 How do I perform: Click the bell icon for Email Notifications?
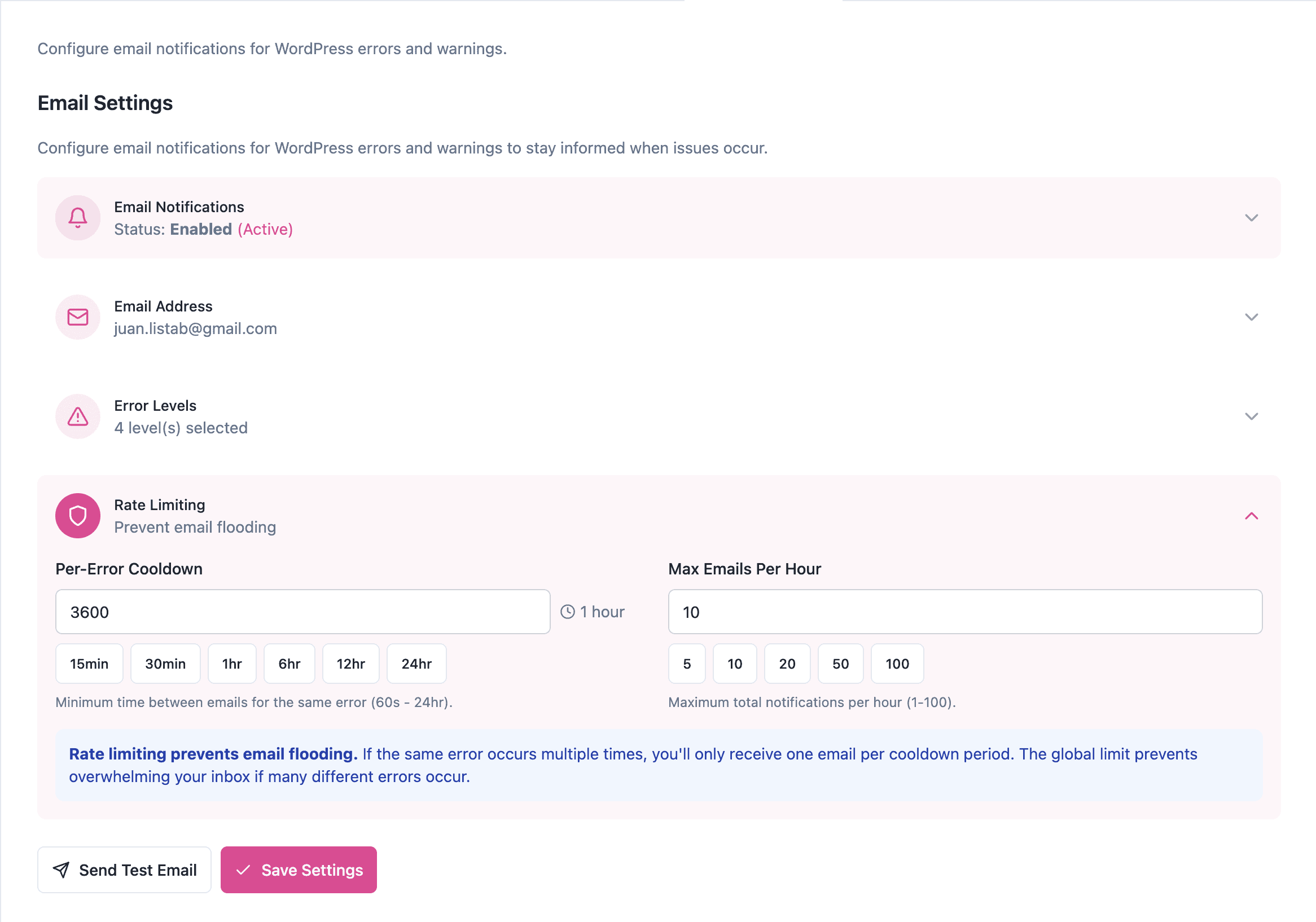coord(78,218)
